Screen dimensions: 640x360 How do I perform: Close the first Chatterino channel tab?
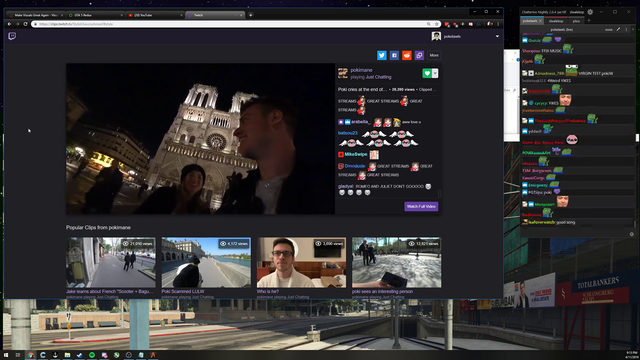coord(541,21)
